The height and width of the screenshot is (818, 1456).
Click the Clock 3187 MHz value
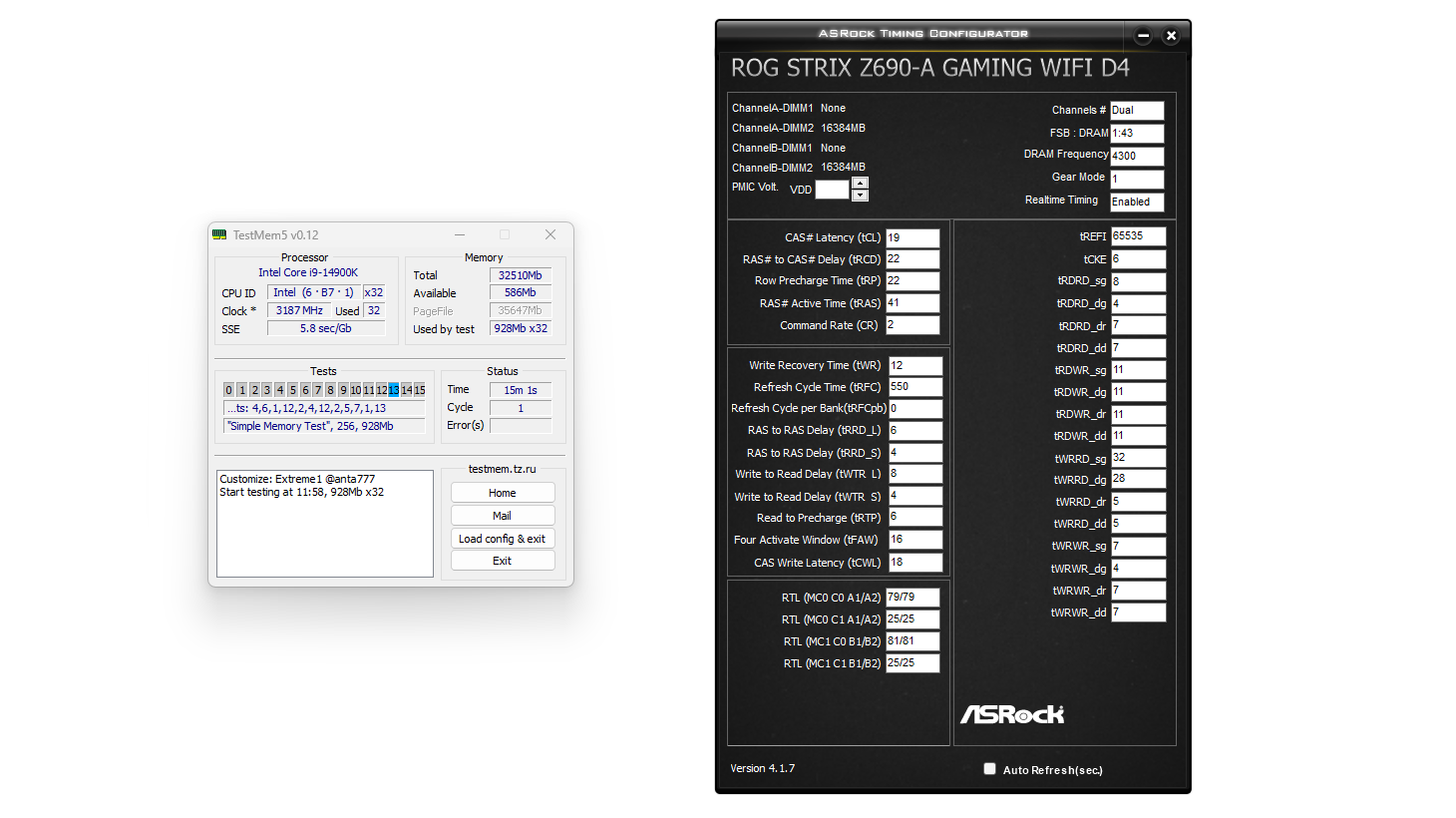299,311
